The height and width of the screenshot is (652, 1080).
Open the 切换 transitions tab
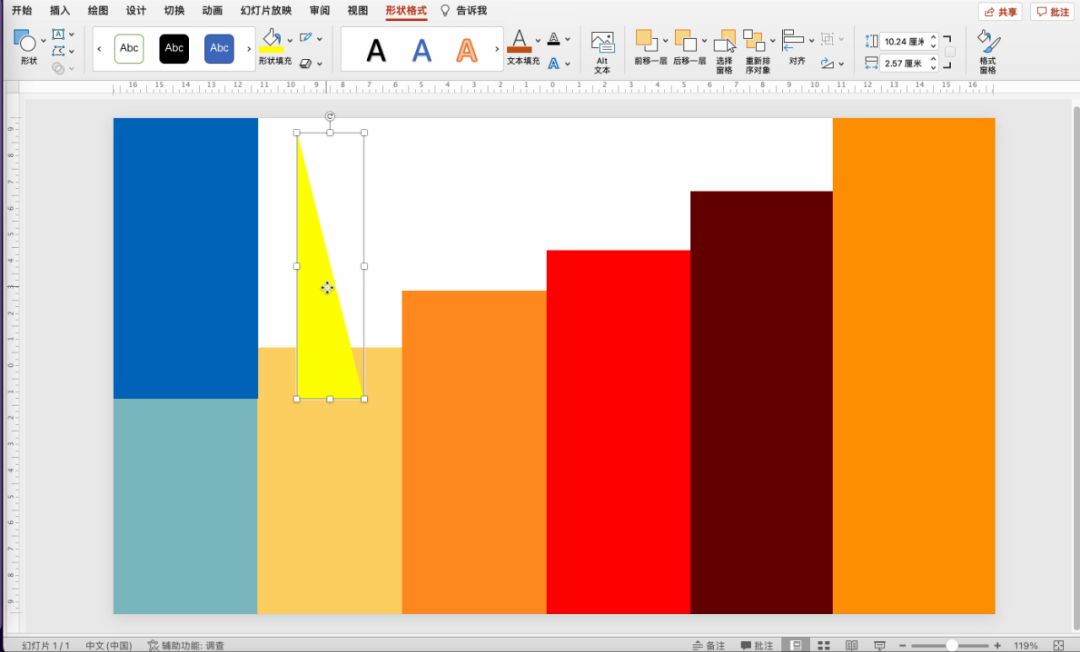pyautogui.click(x=174, y=10)
